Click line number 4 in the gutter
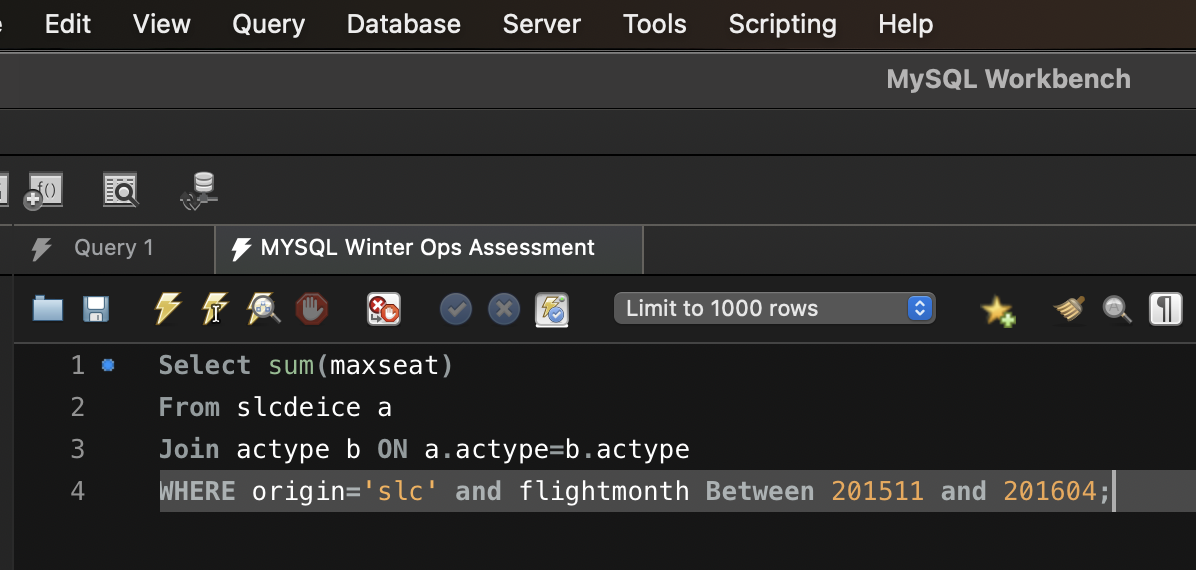This screenshot has height=570, width=1196. (x=77, y=491)
